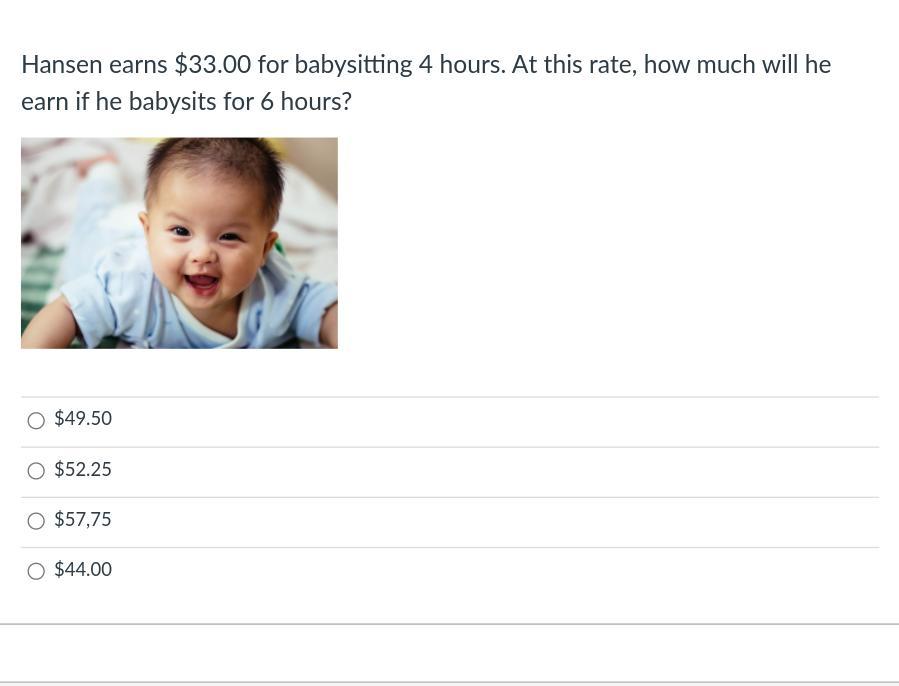Click the baby's face in the photo
899x686 pixels.
pos(206,241)
